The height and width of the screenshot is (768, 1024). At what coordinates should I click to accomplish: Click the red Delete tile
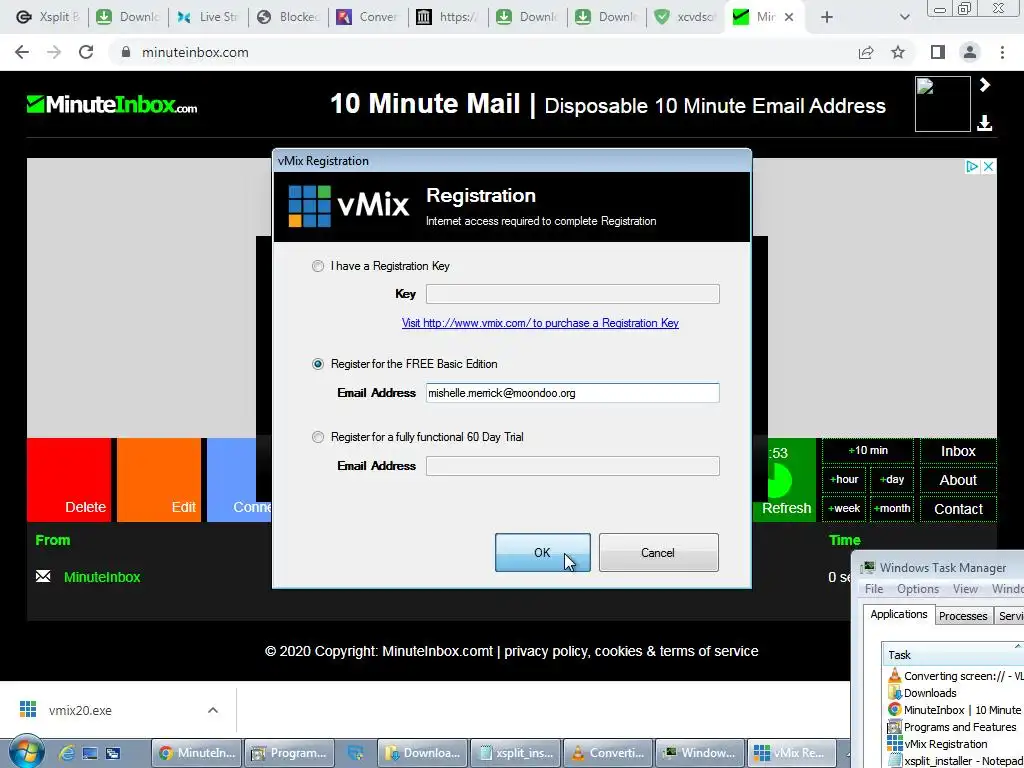coord(69,479)
